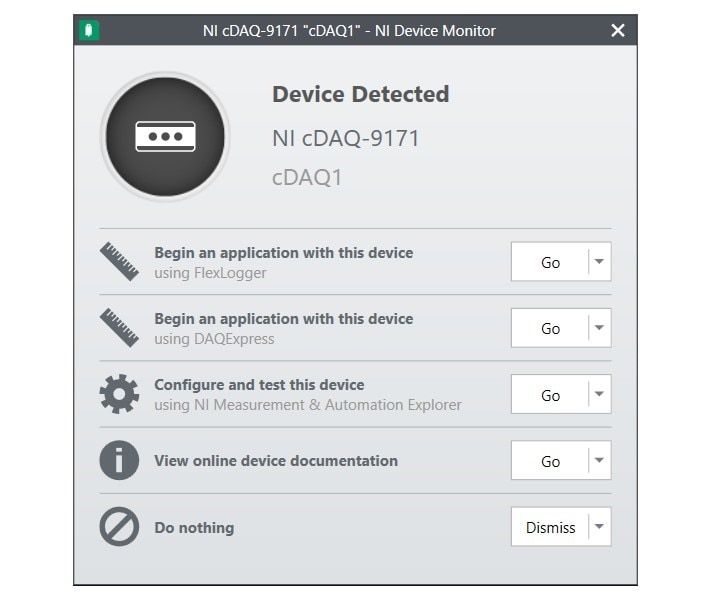Click the info icon for online documentation
This screenshot has width=710, height=599.
pos(119,460)
